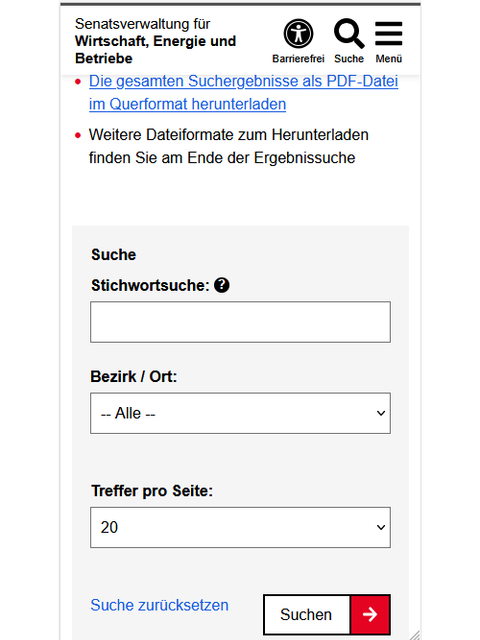The image size is (480, 640).
Task: Click the chevron arrow of the Bezirk / Ort selector
Action: tap(381, 413)
